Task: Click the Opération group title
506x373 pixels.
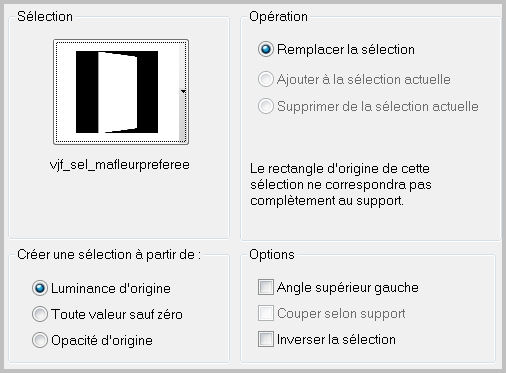Action: [279, 16]
